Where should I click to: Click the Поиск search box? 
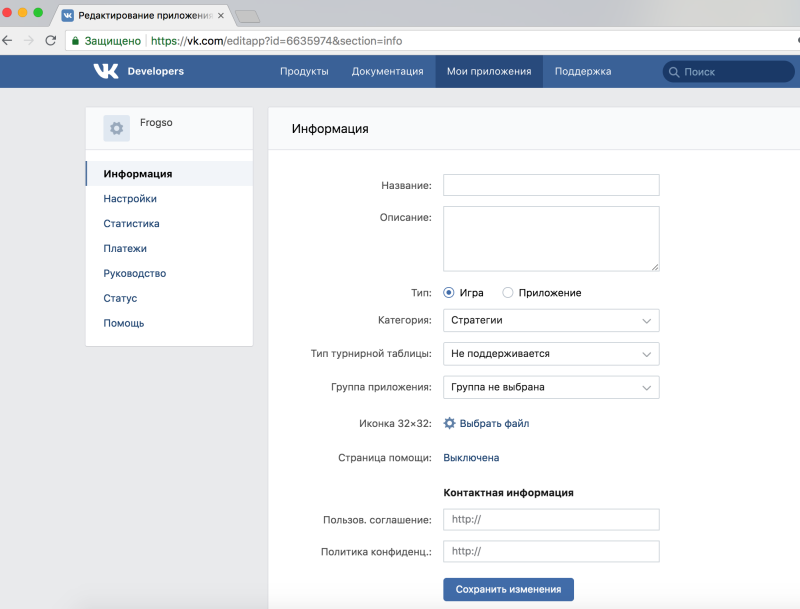click(729, 72)
